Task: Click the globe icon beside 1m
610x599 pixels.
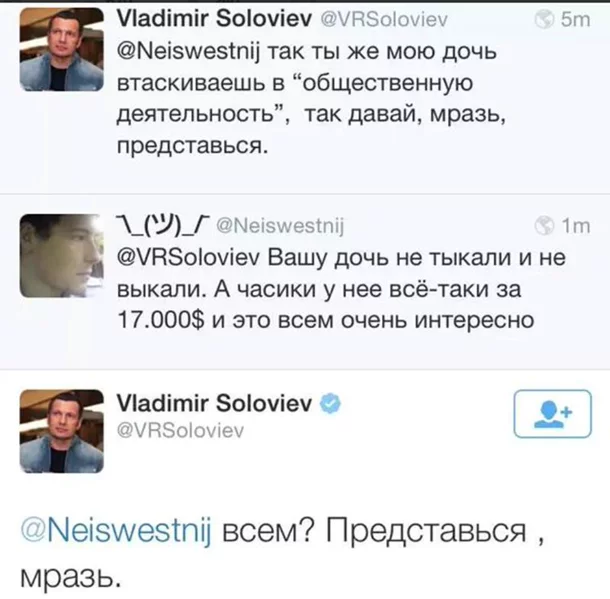Action: coord(545,223)
